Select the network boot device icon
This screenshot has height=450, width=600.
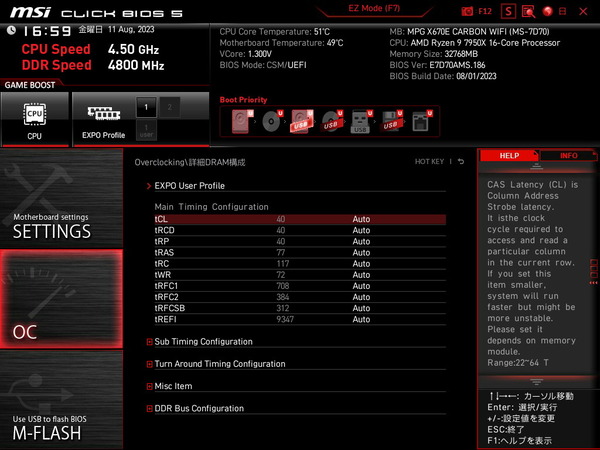coord(421,121)
